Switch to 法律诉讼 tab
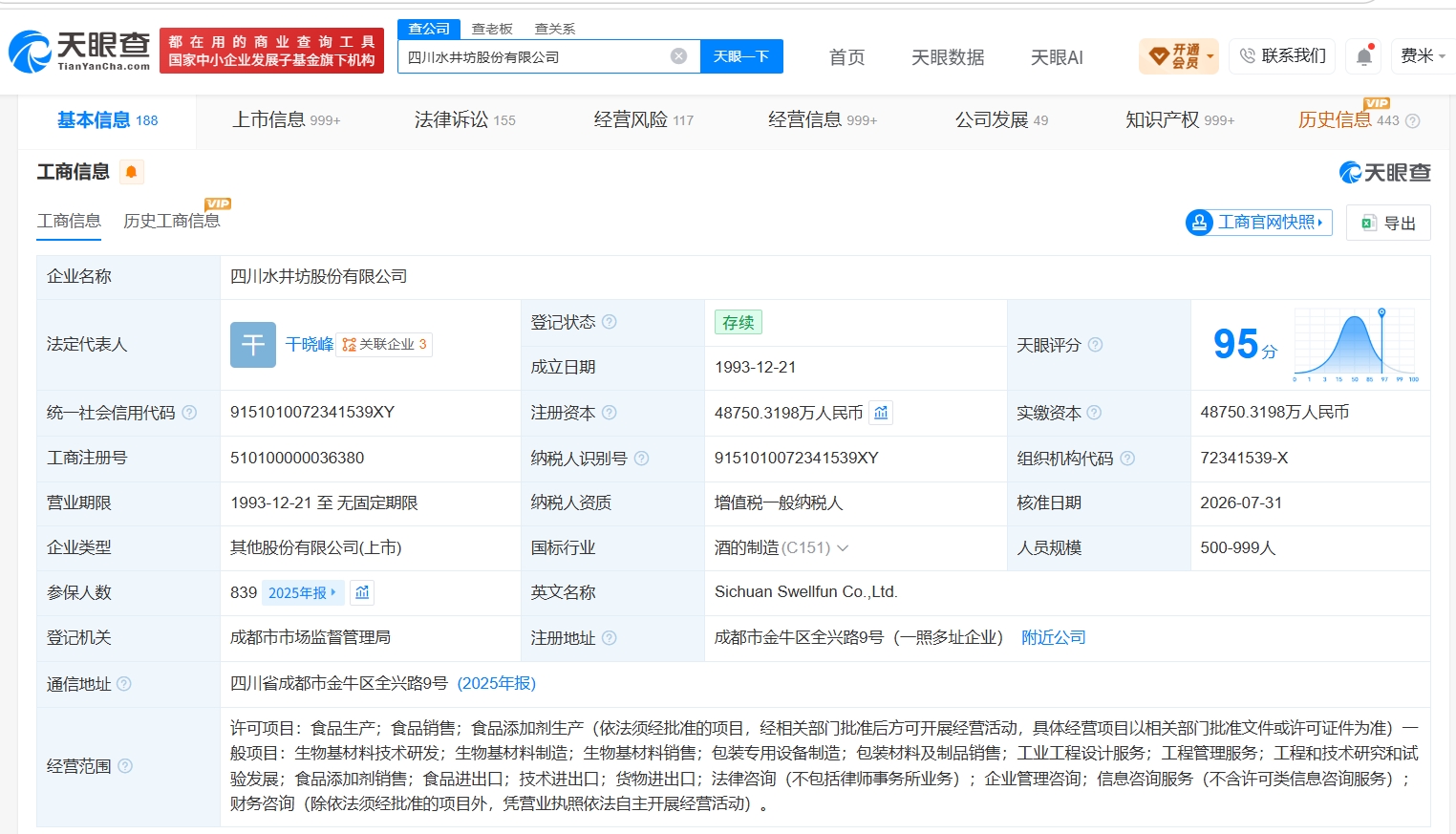 [x=465, y=120]
